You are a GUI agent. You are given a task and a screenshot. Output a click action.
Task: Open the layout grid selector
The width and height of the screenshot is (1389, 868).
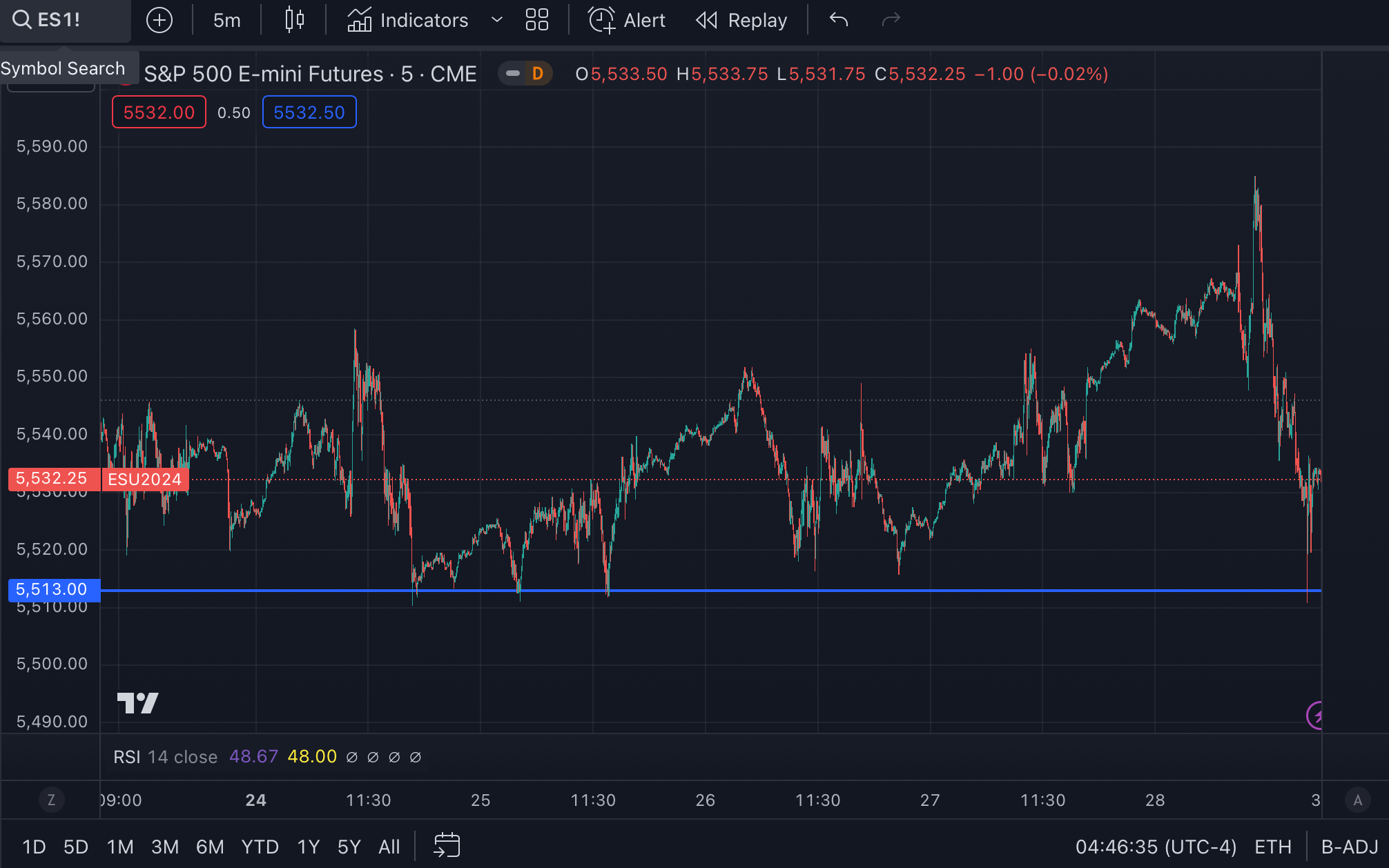click(536, 20)
